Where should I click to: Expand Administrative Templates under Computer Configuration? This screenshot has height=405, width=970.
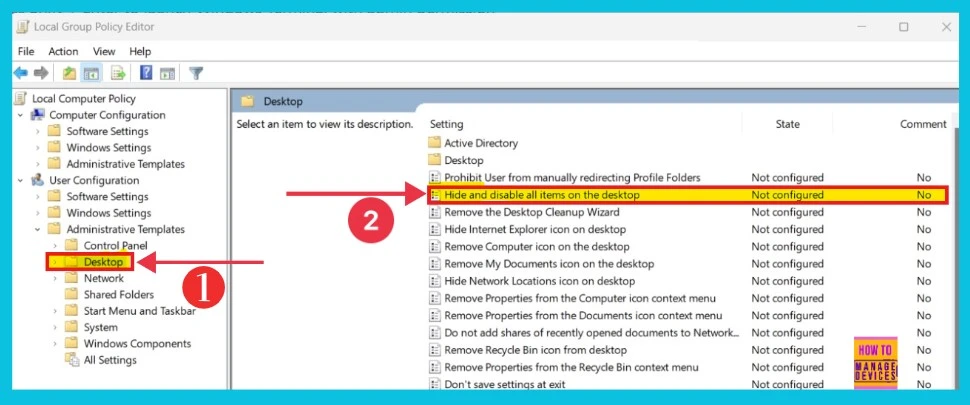pos(38,164)
